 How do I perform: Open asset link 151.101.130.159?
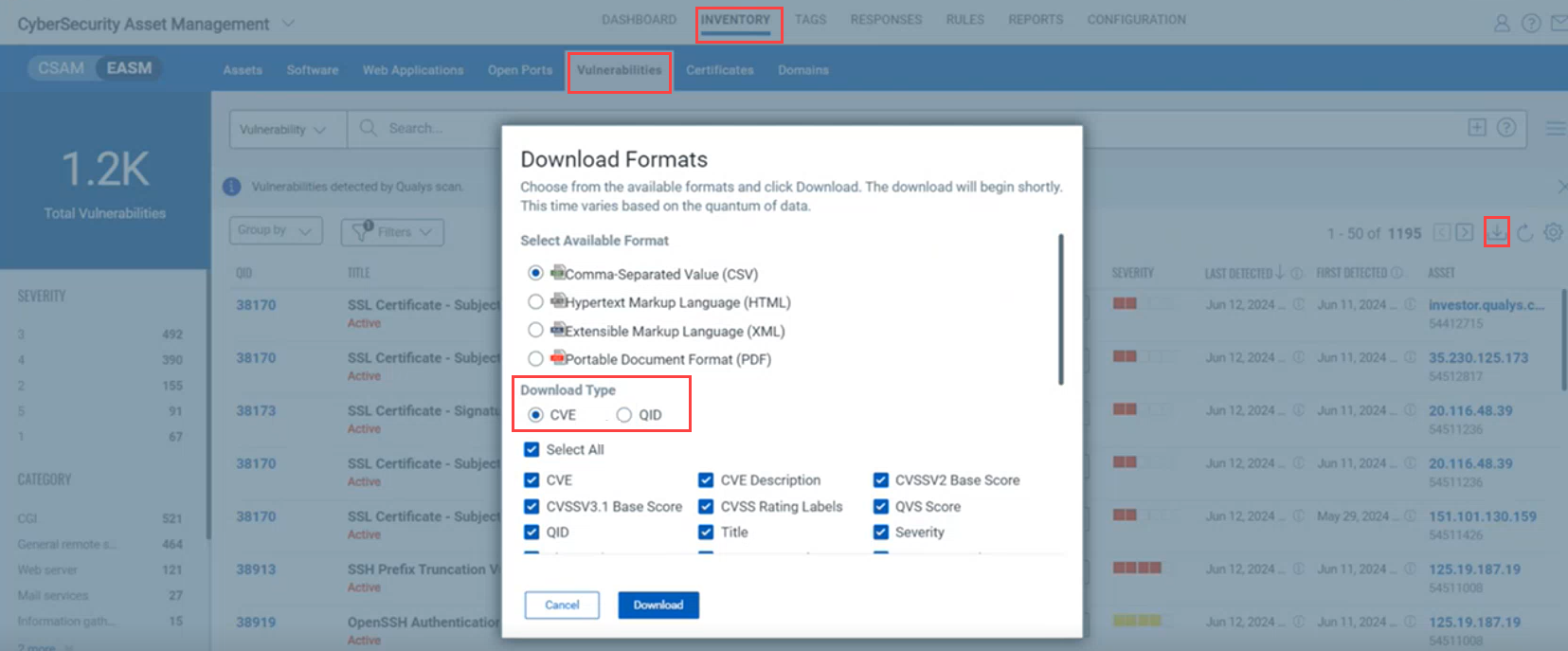(x=1483, y=516)
